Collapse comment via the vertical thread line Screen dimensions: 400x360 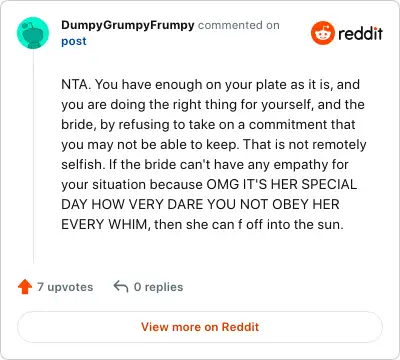click(33, 156)
